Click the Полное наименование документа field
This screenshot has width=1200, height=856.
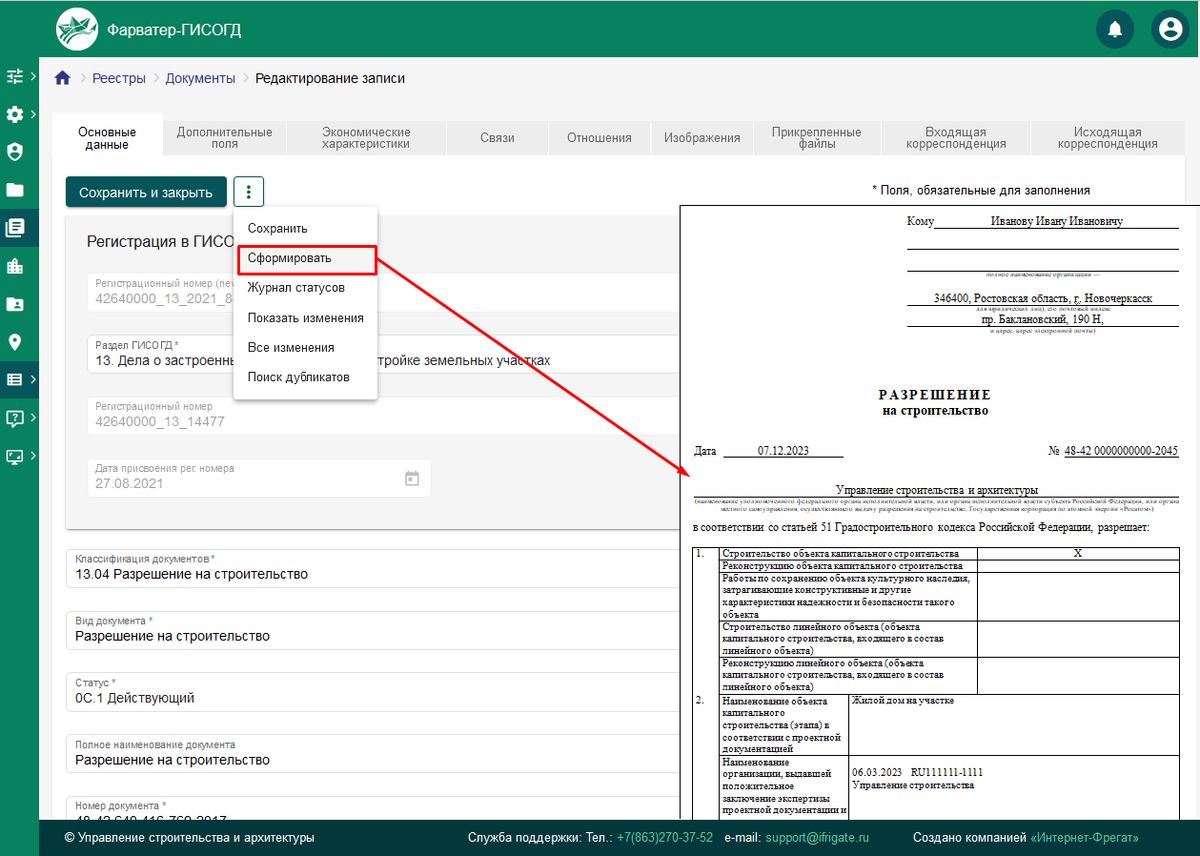(370, 760)
